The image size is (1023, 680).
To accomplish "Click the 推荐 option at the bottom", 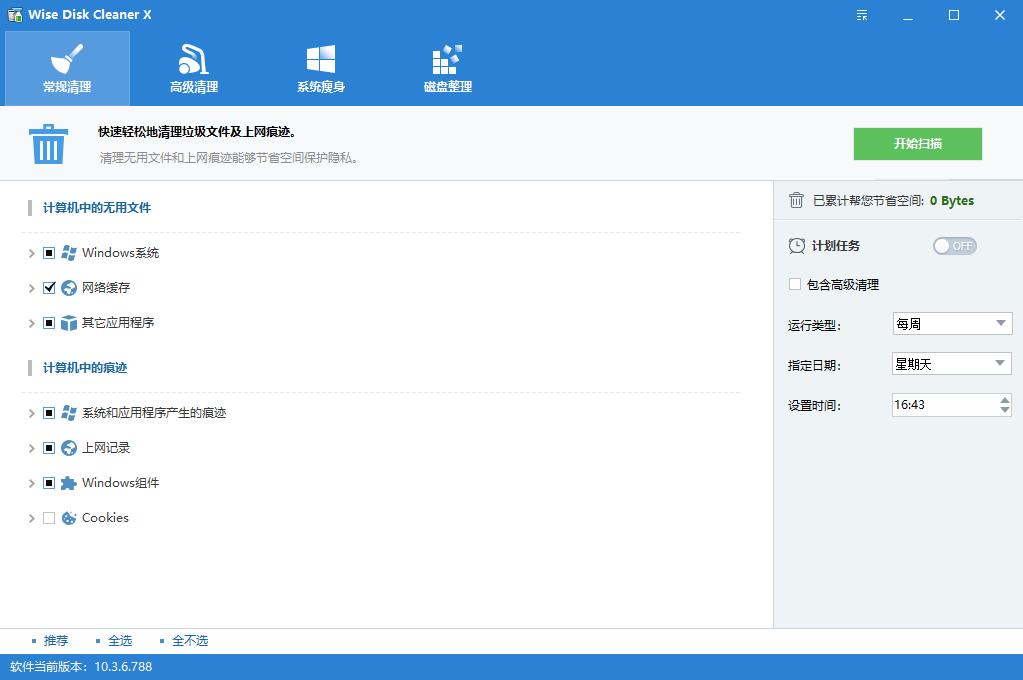I will [x=55, y=640].
